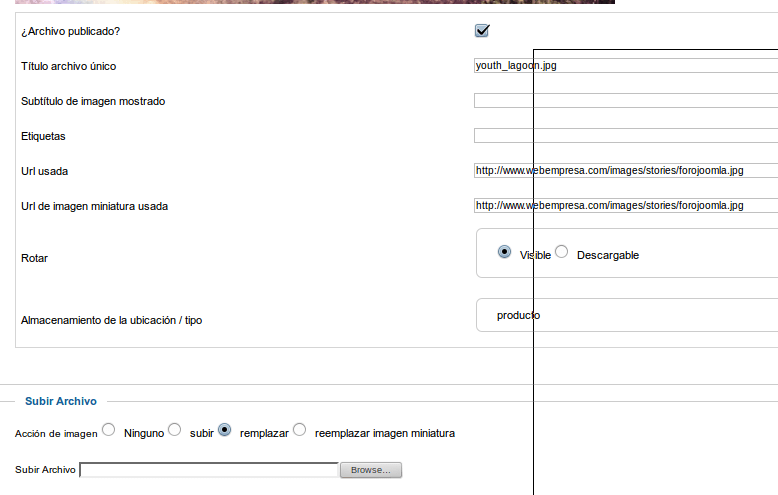
Task: Click the '¿Archivo publicado?' label text
Action: (x=70, y=31)
